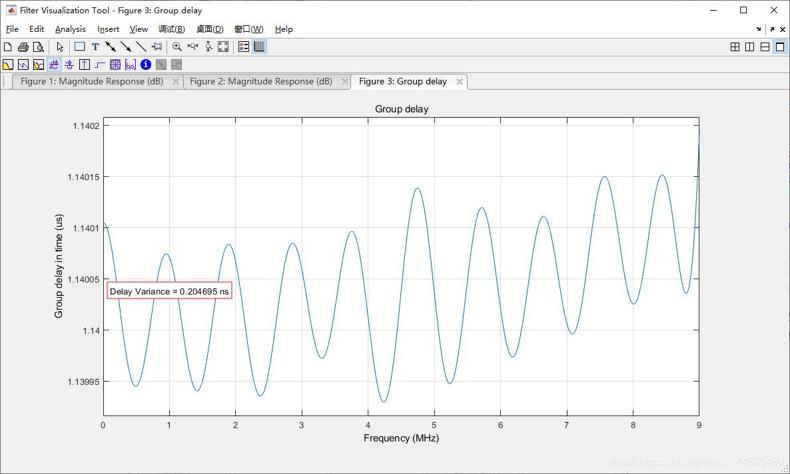Close the docked figure with small X
Viewport: 790px width, 474px height.
pos(782,29)
